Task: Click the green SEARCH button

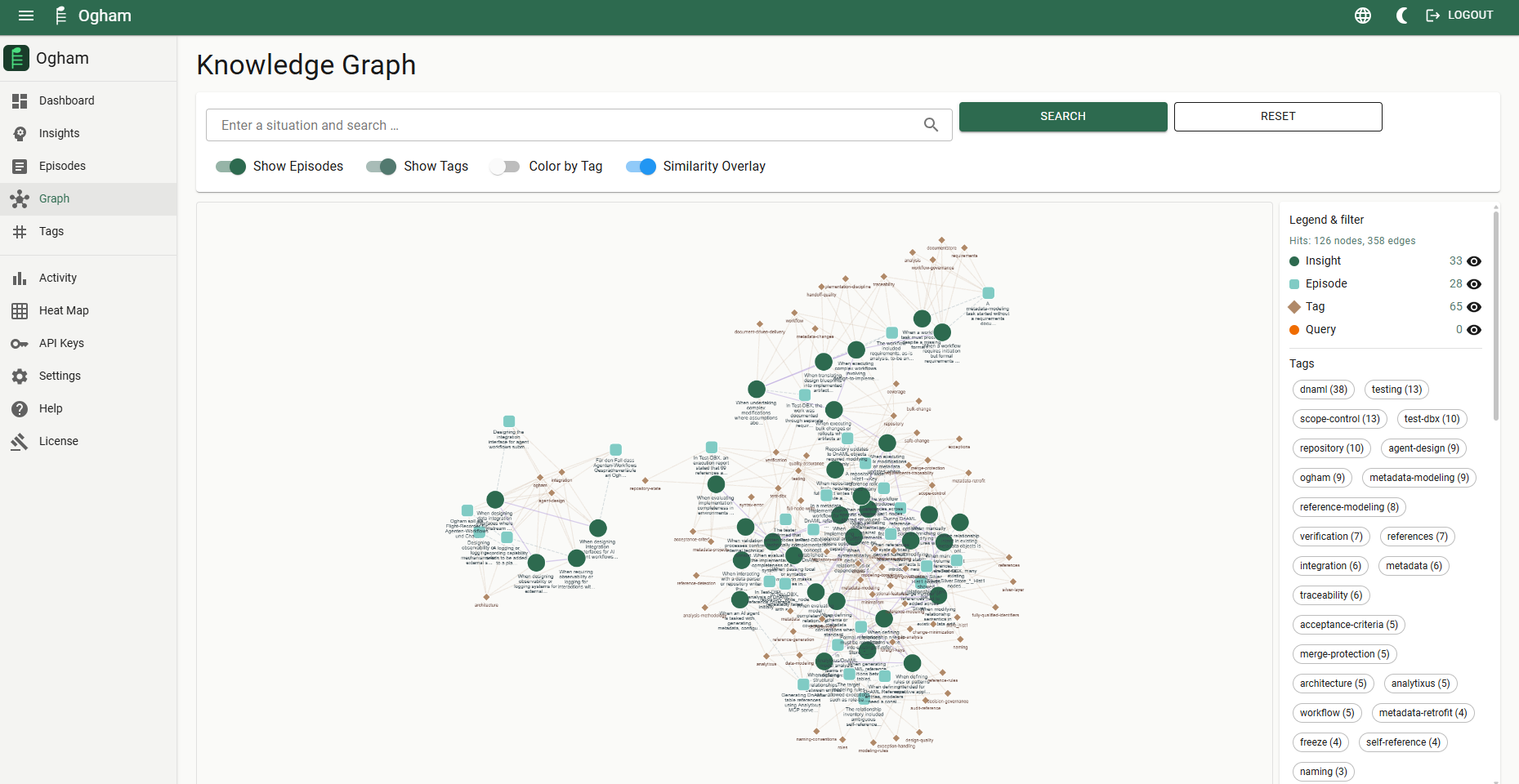Action: click(1063, 116)
